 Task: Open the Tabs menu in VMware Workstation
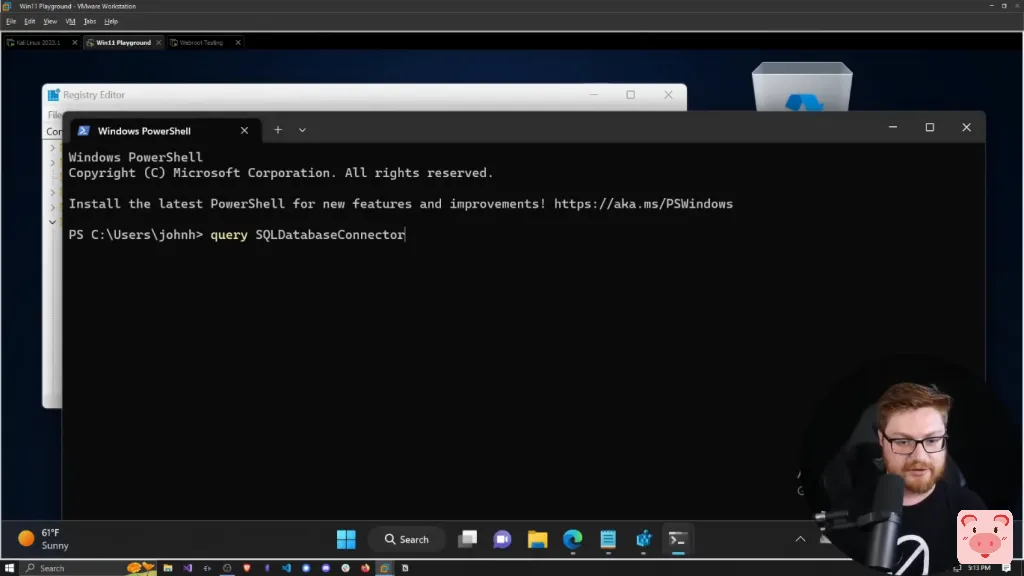pos(90,22)
